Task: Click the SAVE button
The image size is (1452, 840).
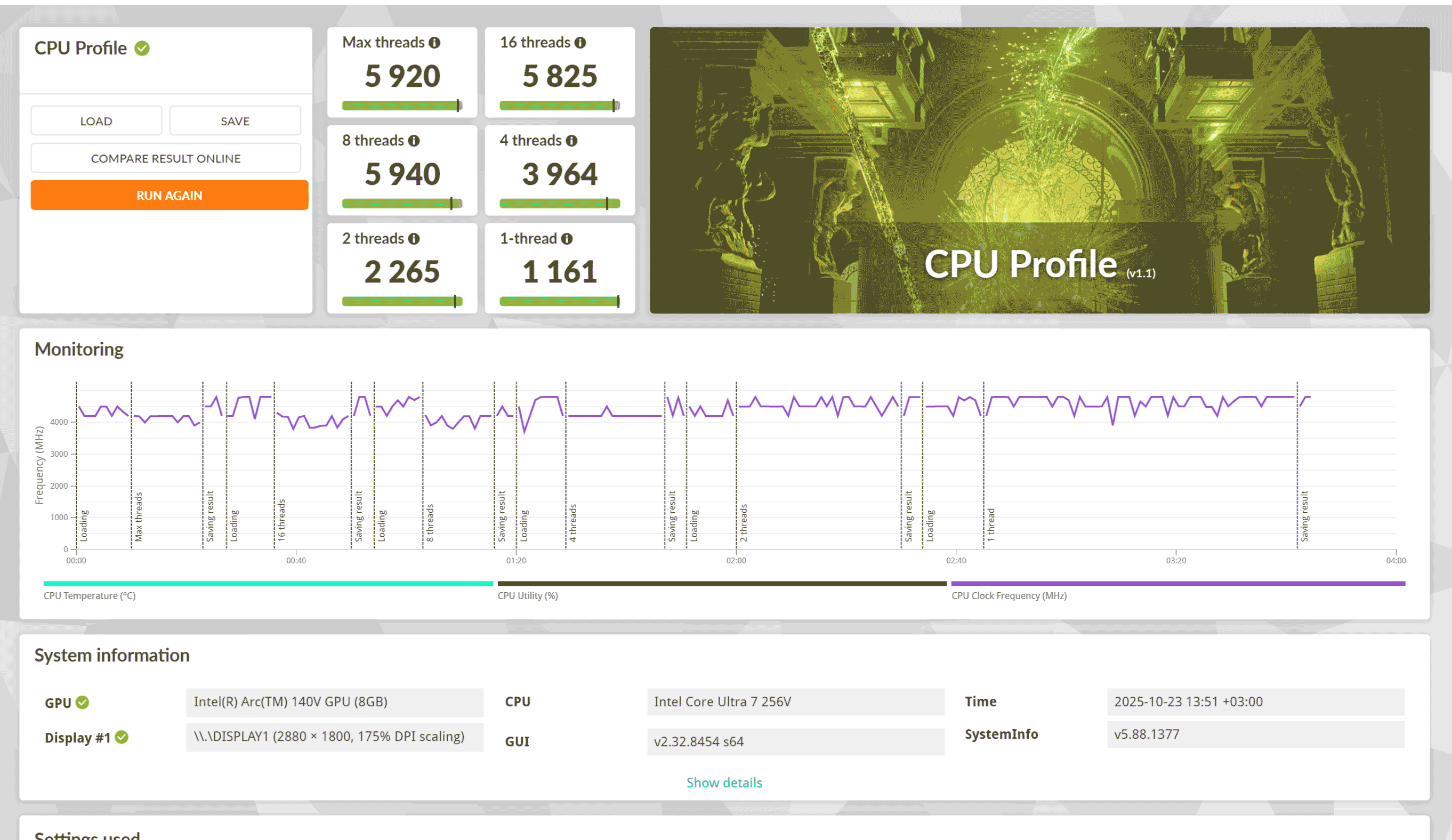Action: tap(235, 121)
